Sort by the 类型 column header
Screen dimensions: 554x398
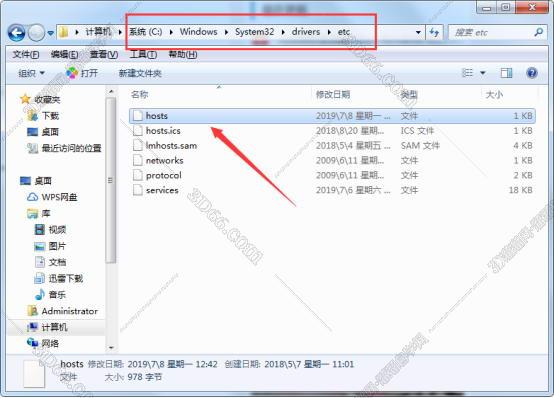[x=409, y=94]
